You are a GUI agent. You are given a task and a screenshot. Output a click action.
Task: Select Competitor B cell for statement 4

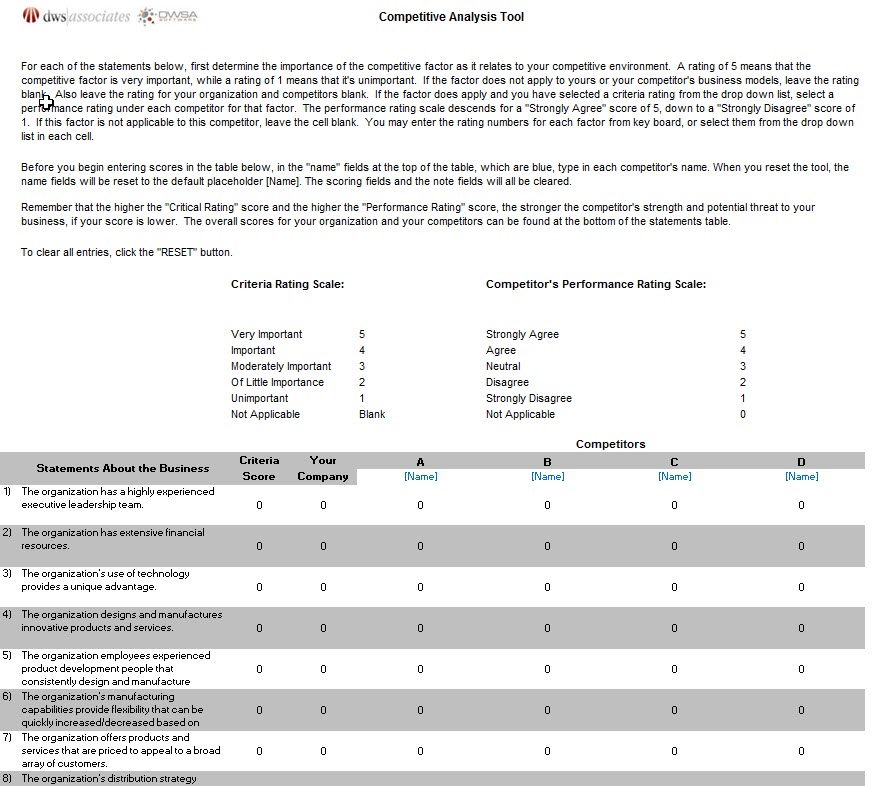pyautogui.click(x=548, y=628)
